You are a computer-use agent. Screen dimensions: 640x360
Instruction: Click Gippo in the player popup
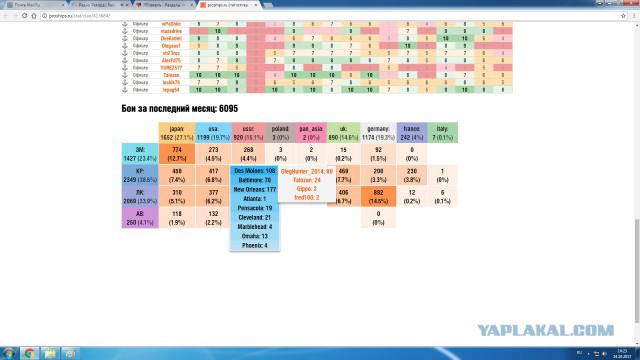pyautogui.click(x=307, y=189)
